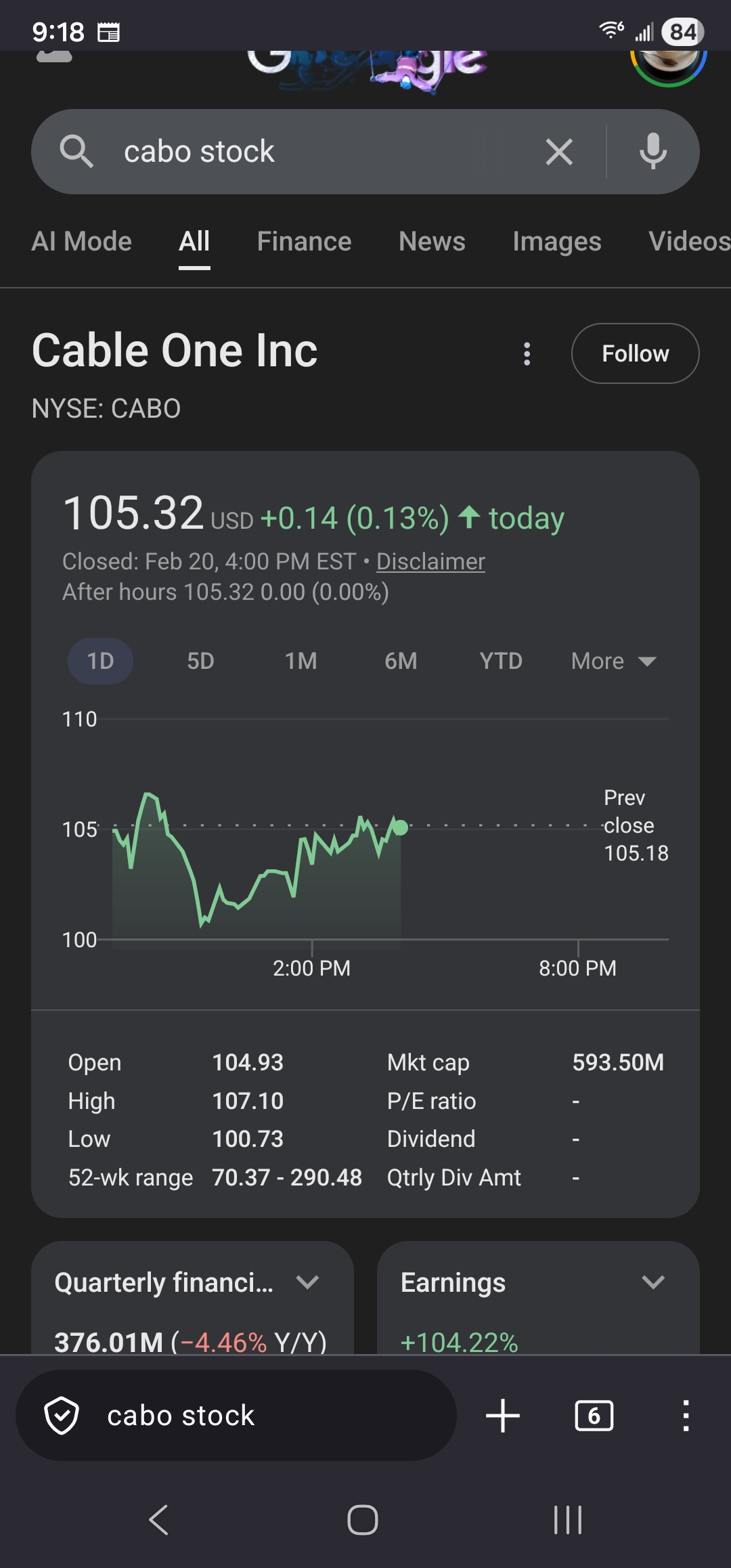Viewport: 731px width, 1568px height.
Task: Tap the microphone voice search icon
Action: point(653,152)
